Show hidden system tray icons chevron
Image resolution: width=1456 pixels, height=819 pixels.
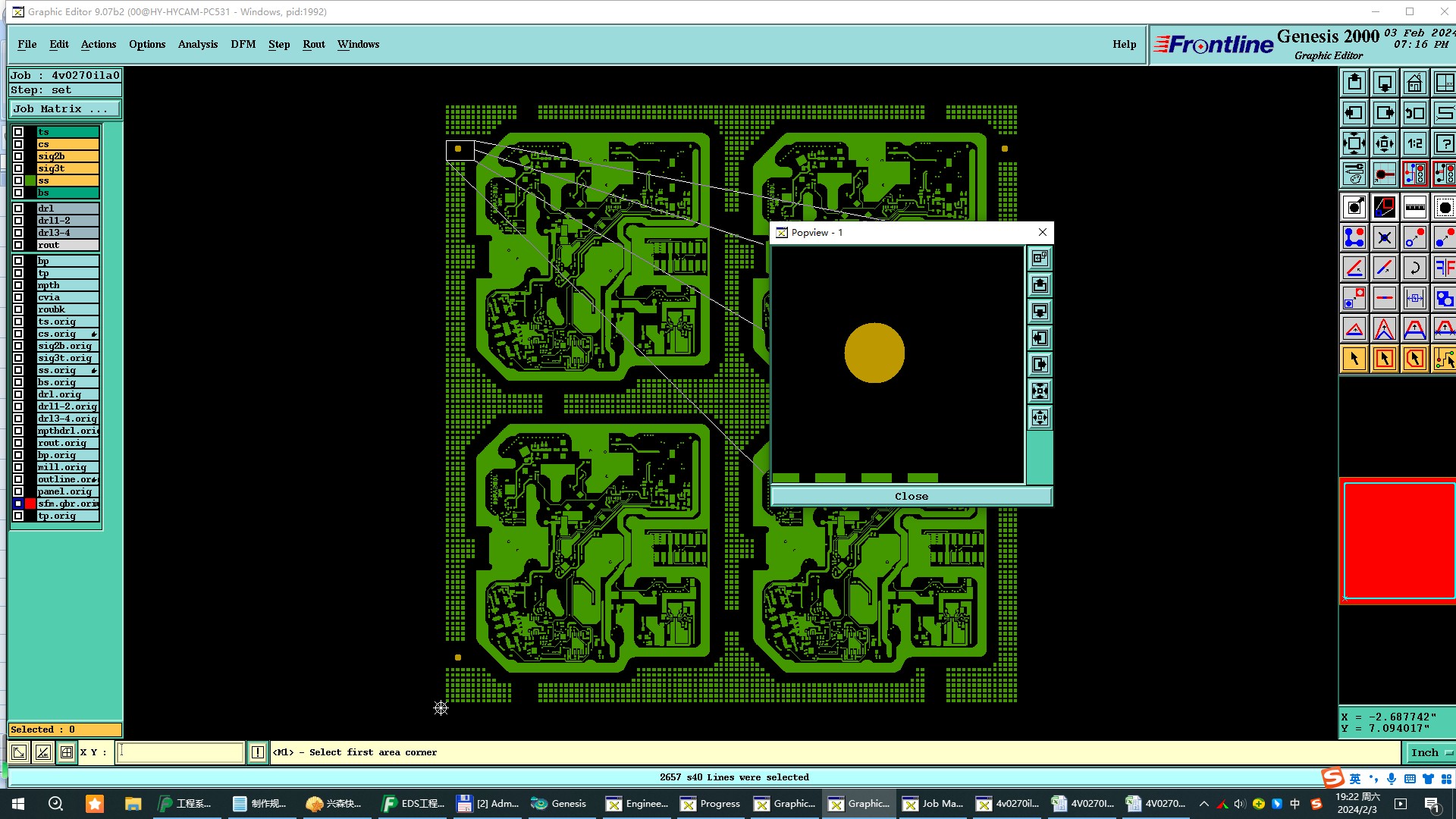click(x=1203, y=804)
